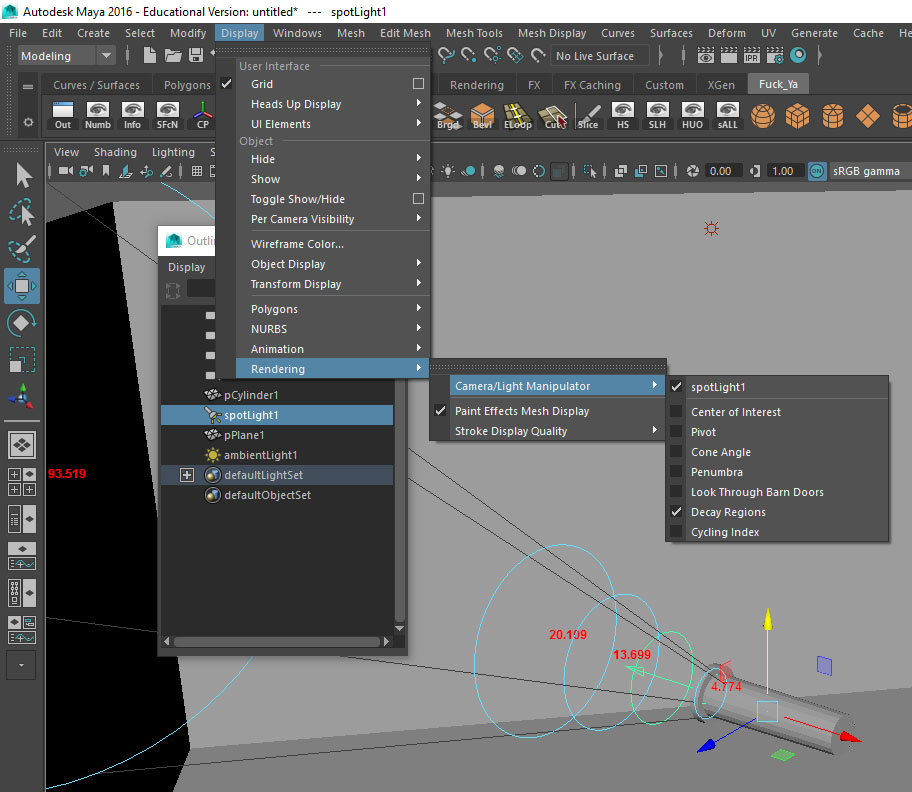Activate the Rotate tool

22,323
